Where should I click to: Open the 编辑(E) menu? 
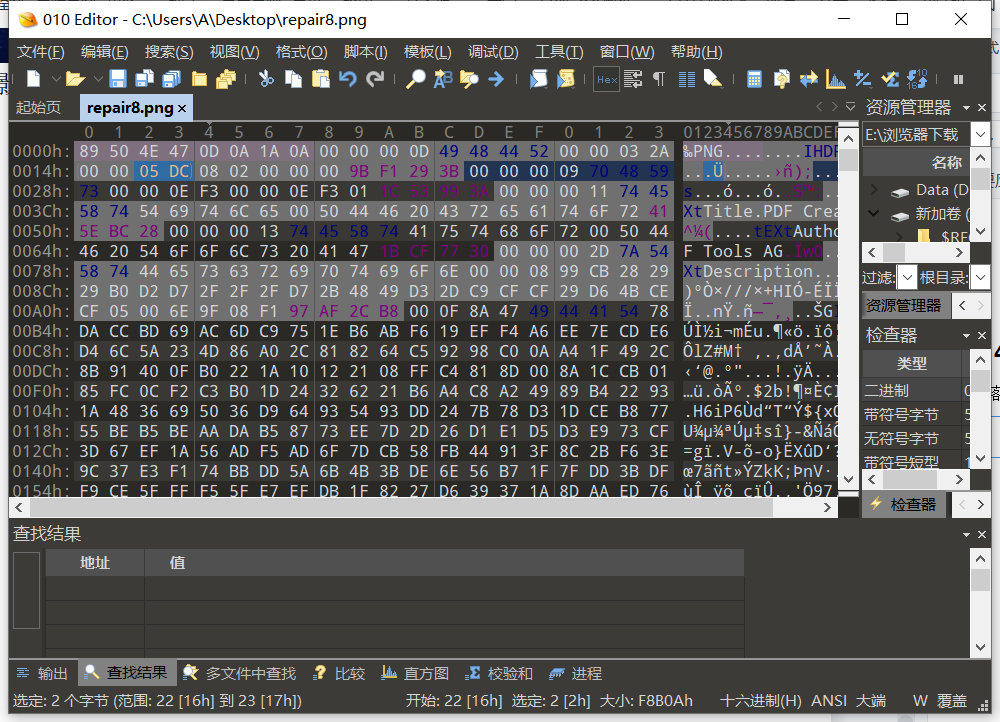pos(105,52)
